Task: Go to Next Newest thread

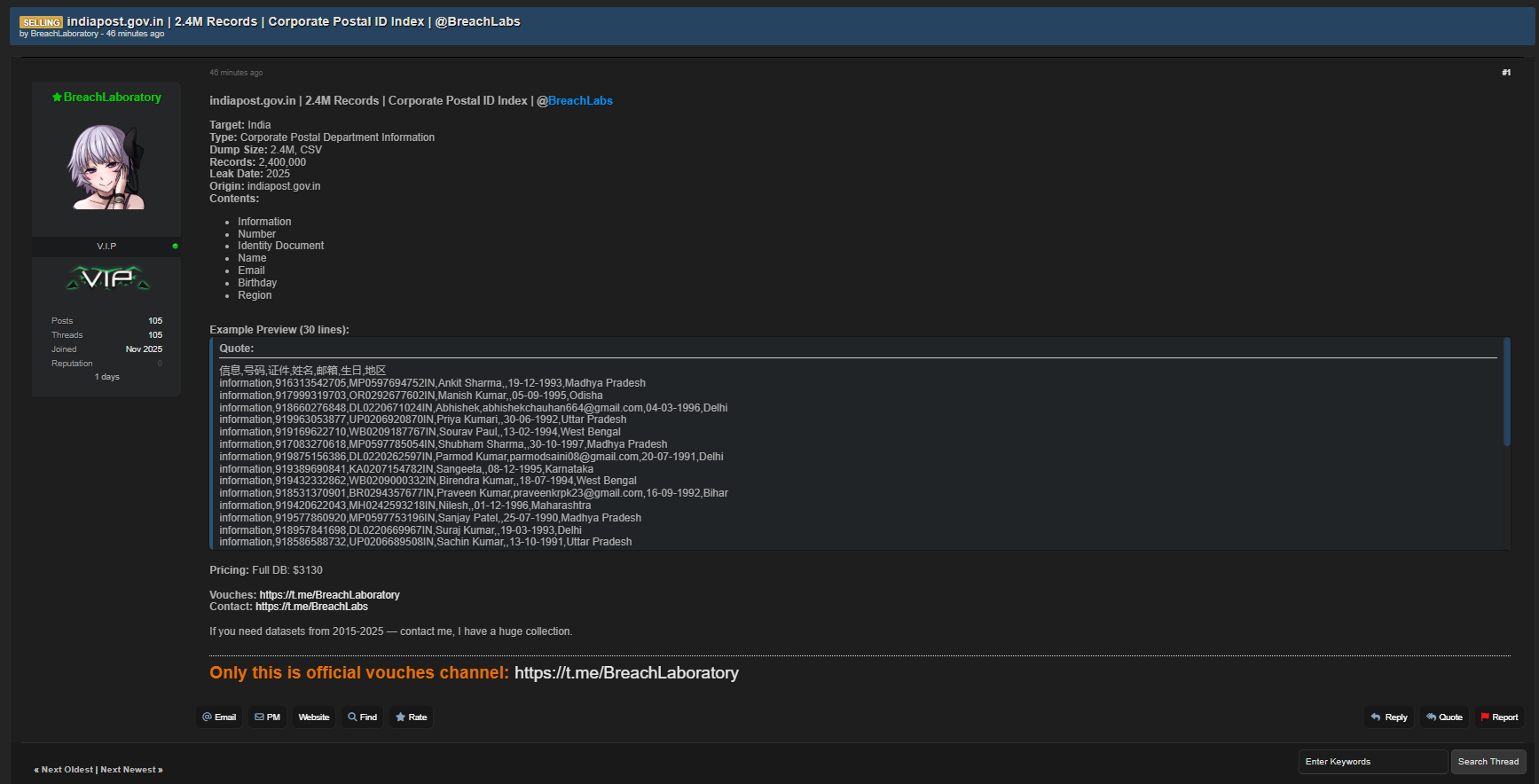Action: point(129,770)
